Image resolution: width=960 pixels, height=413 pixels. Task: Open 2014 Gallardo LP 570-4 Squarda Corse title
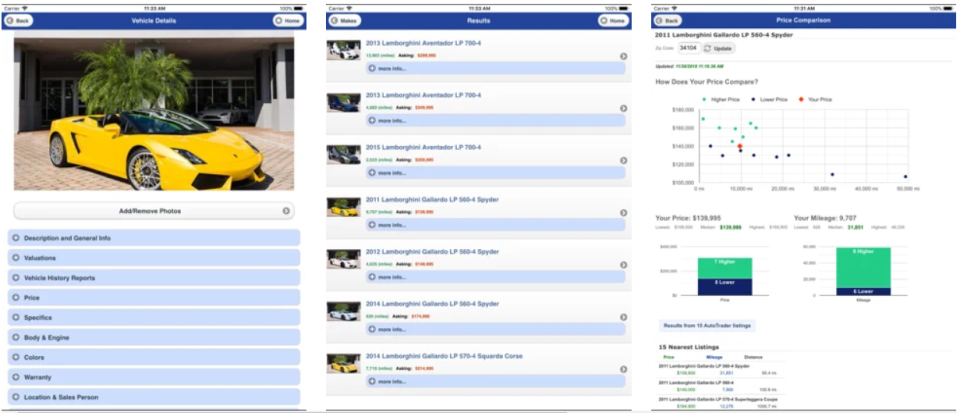pyautogui.click(x=444, y=356)
